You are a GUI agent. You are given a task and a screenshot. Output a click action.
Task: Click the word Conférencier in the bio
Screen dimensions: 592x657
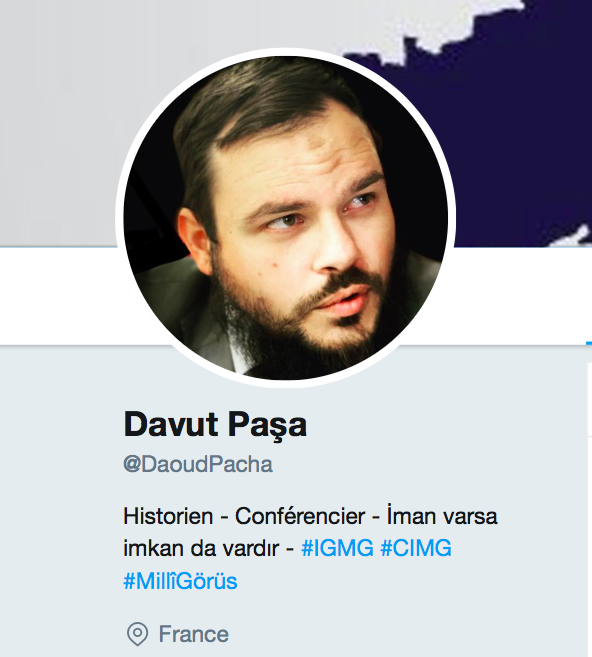(300, 516)
